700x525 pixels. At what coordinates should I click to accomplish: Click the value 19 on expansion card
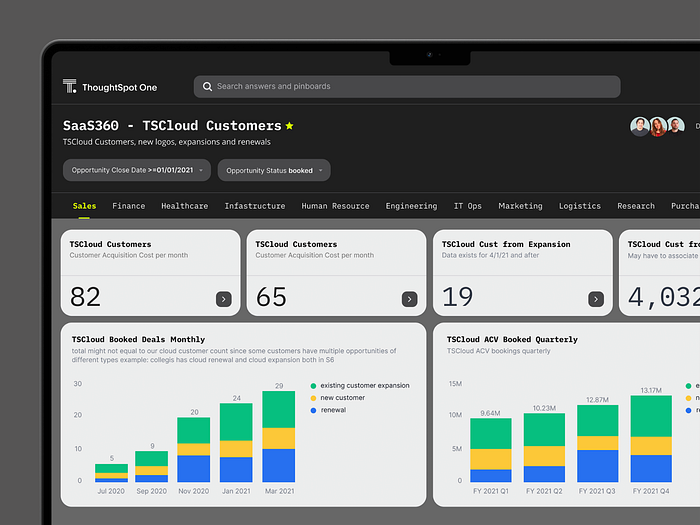457,297
